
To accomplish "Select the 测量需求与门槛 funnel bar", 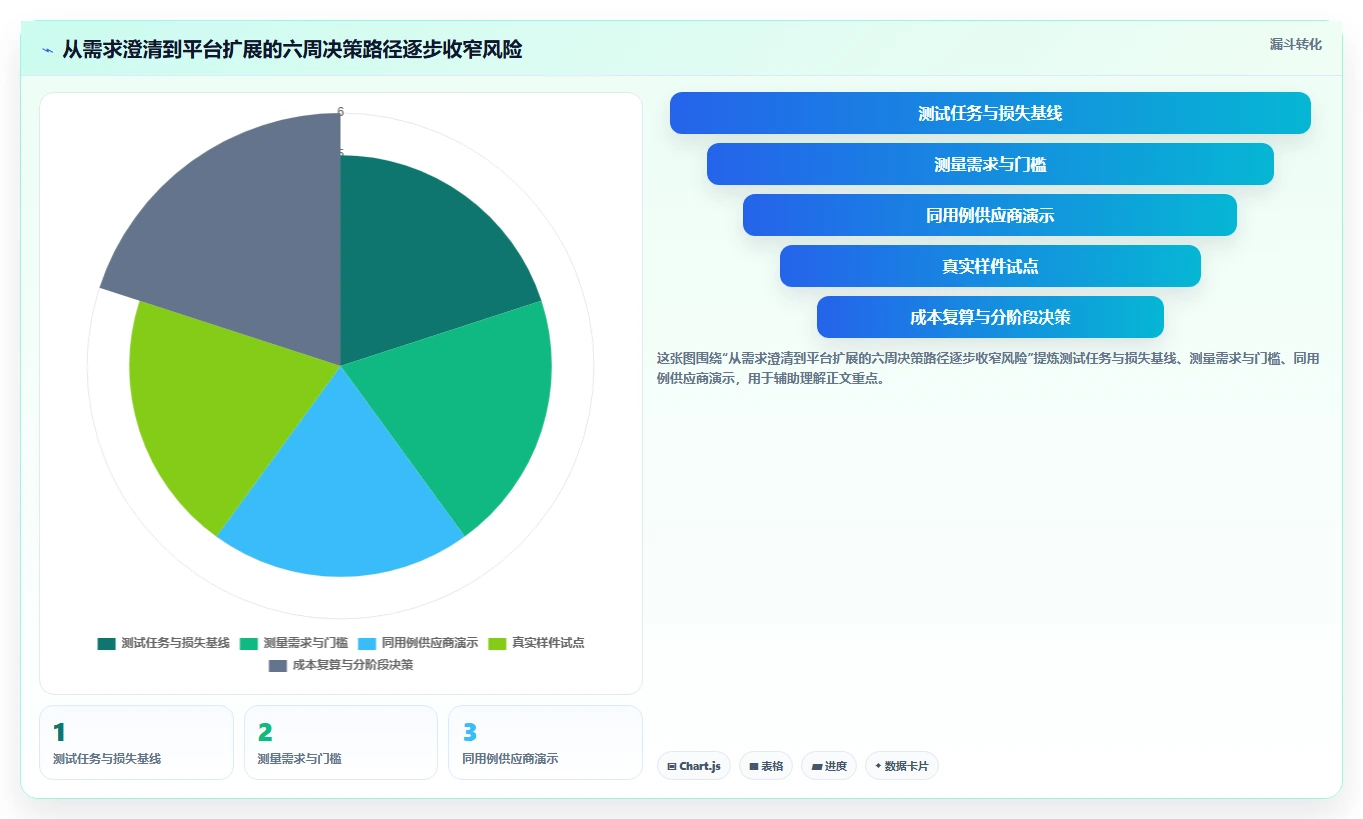I will pyautogui.click(x=990, y=164).
